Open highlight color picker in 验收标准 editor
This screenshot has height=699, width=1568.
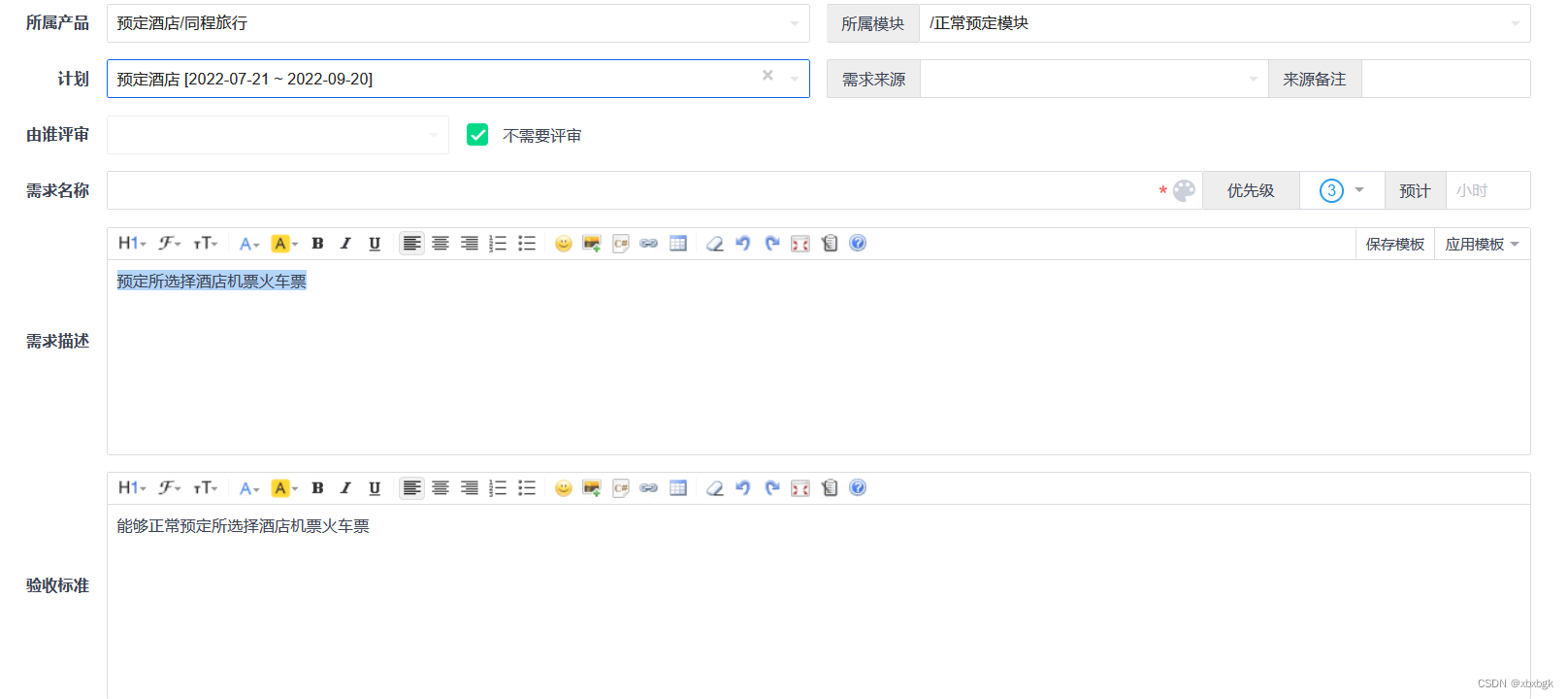(x=284, y=488)
